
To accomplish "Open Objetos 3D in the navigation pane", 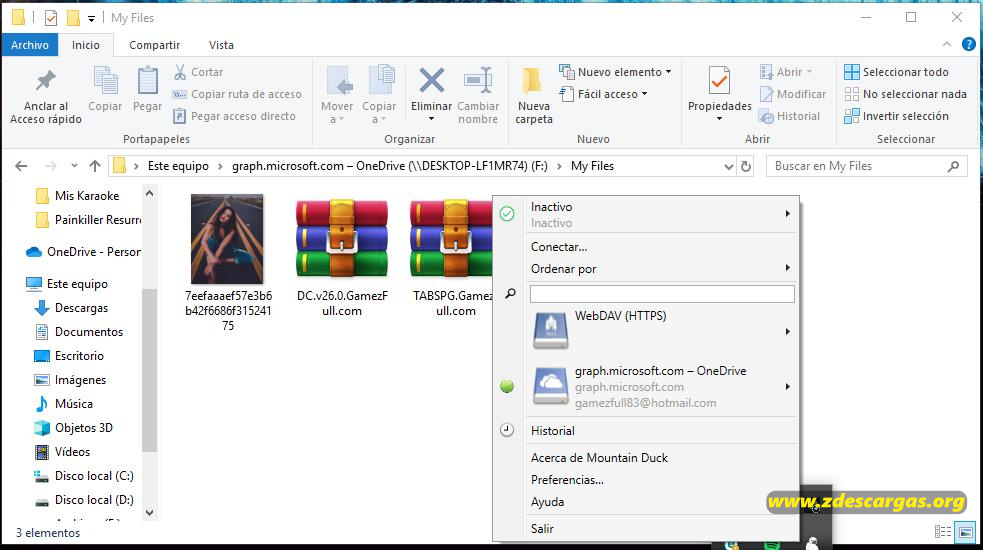I will (x=74, y=428).
